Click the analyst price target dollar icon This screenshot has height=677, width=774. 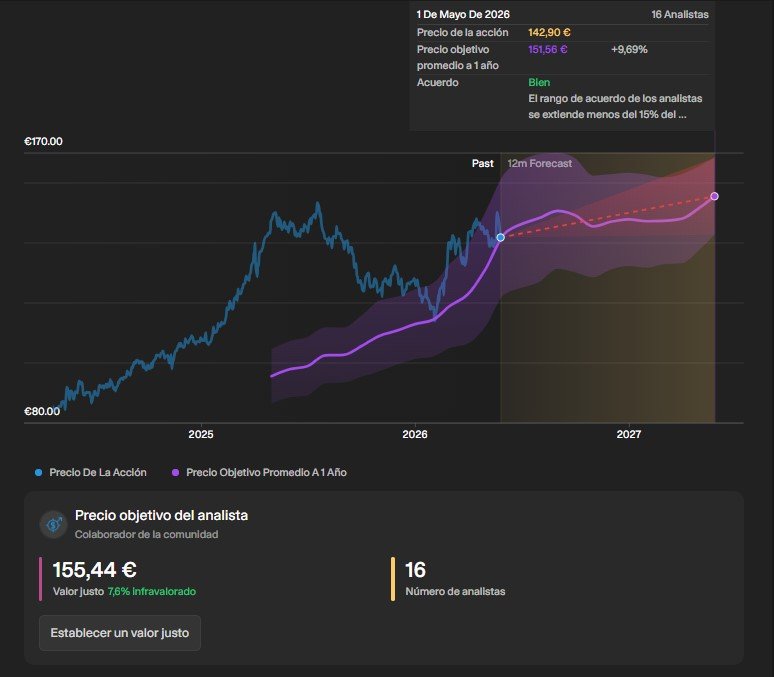coord(53,524)
